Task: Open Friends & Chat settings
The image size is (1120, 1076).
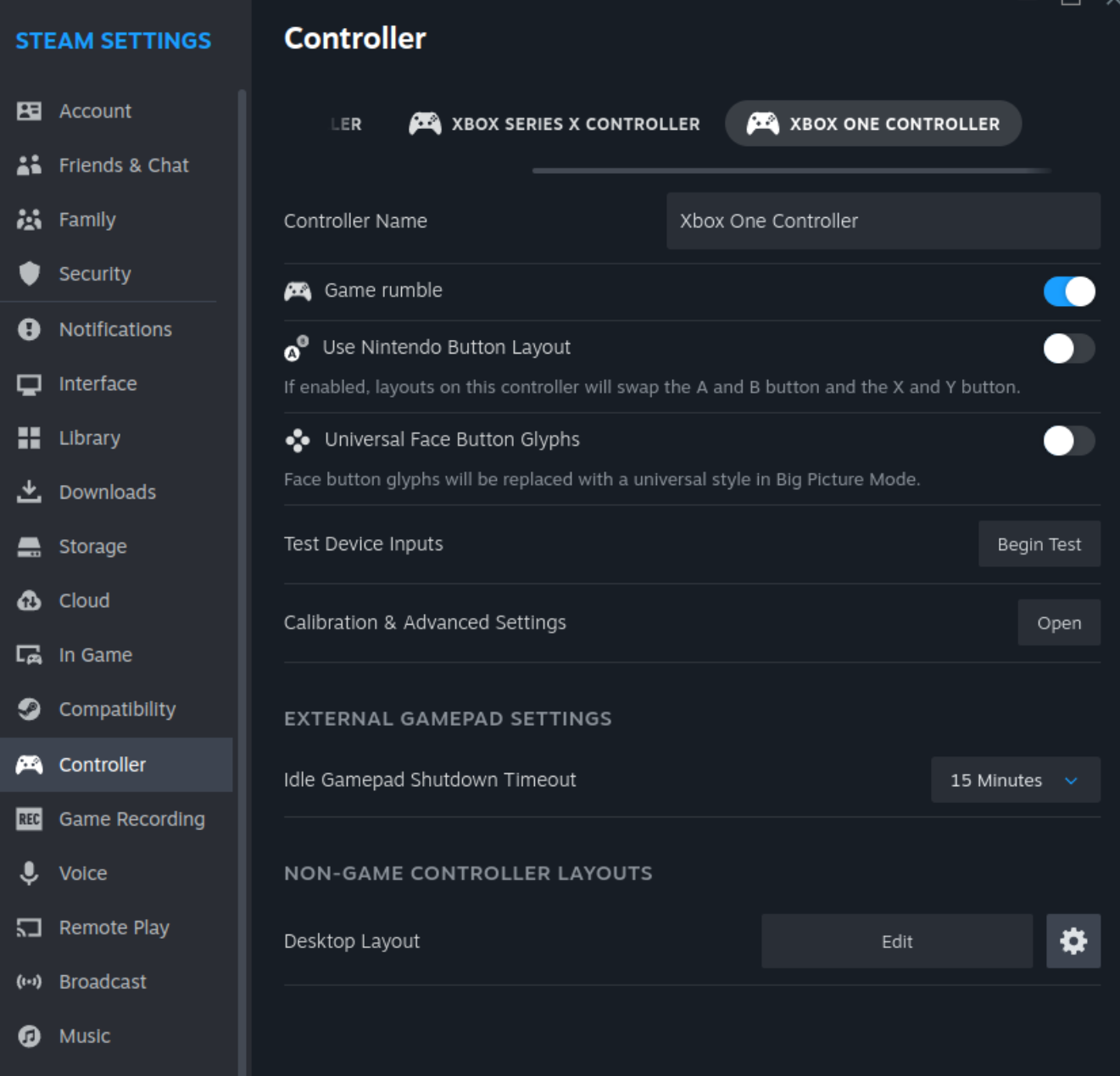Action: point(116,165)
